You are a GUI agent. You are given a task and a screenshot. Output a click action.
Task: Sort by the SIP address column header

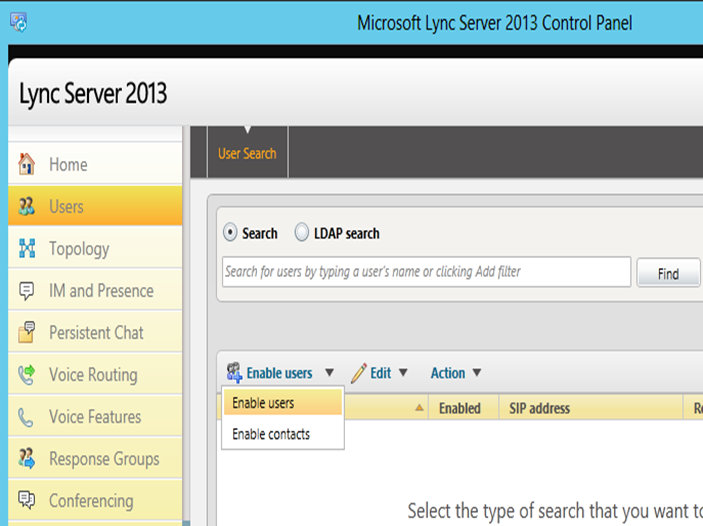(x=591, y=408)
